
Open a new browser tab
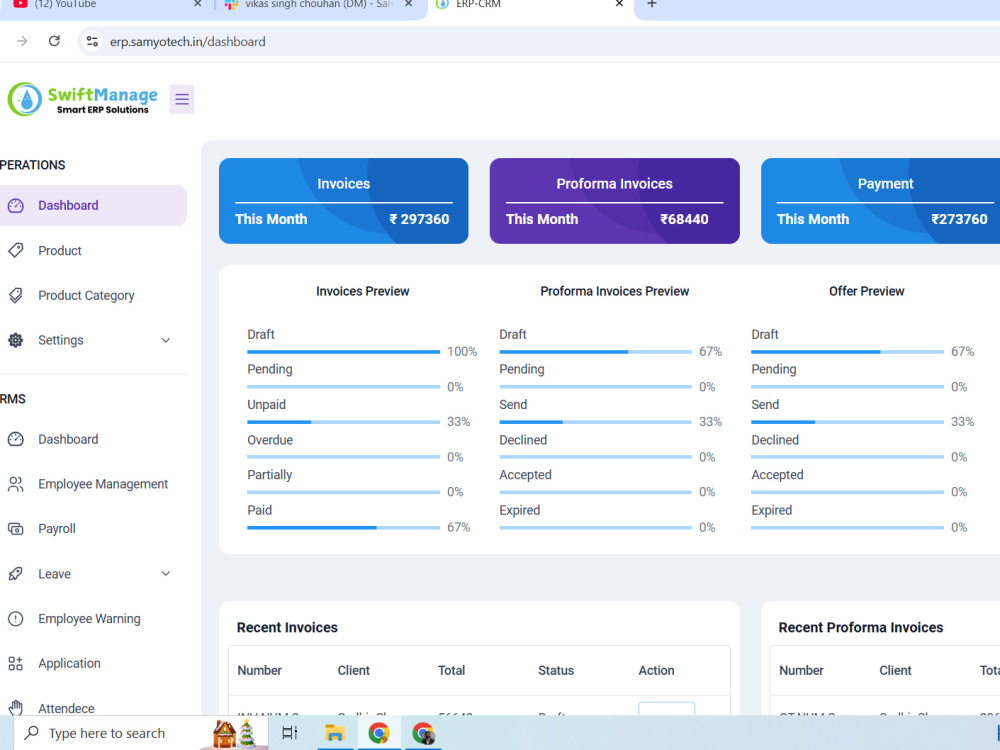[x=652, y=4]
